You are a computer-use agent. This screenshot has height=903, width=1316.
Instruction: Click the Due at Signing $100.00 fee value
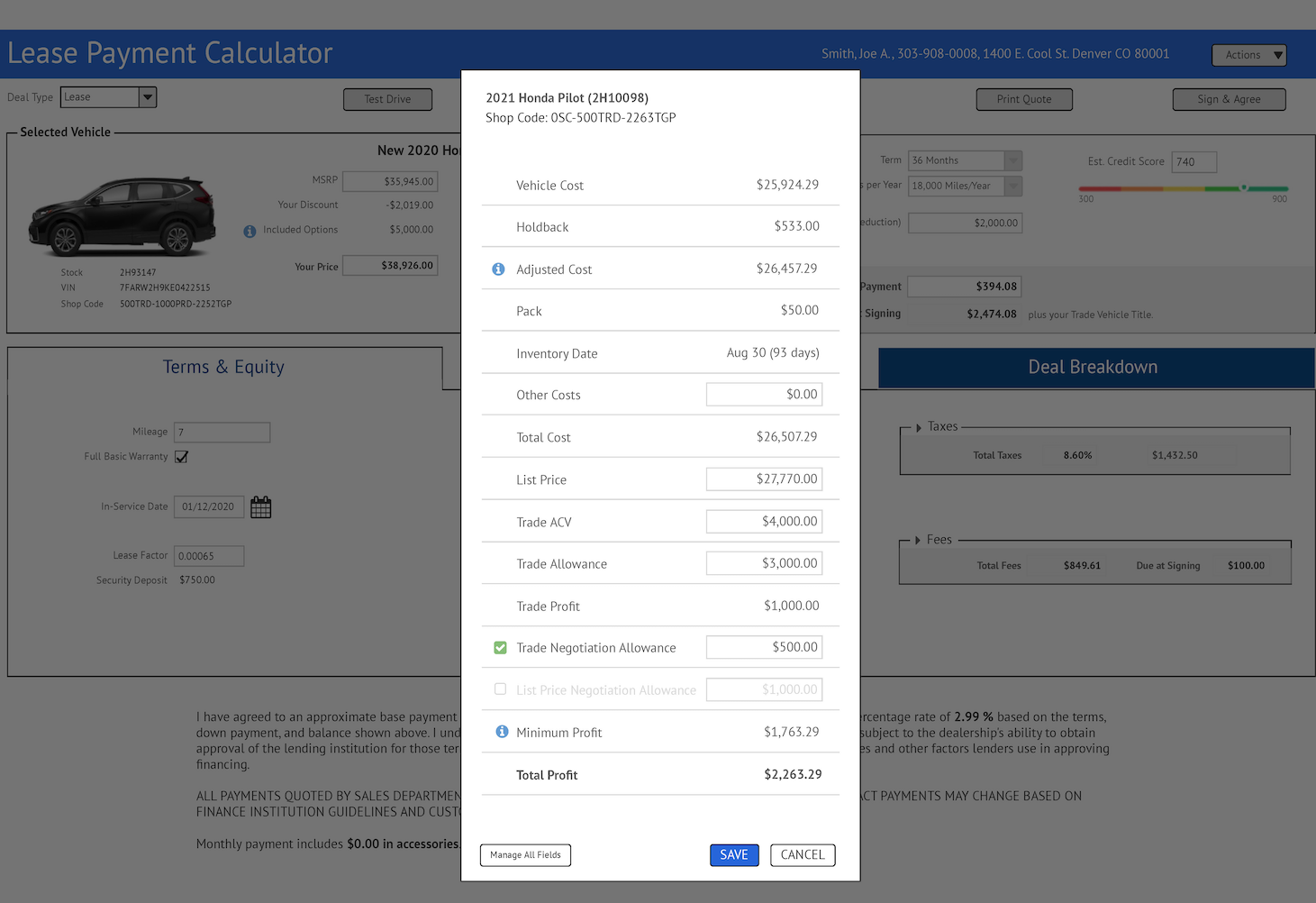tap(1246, 566)
